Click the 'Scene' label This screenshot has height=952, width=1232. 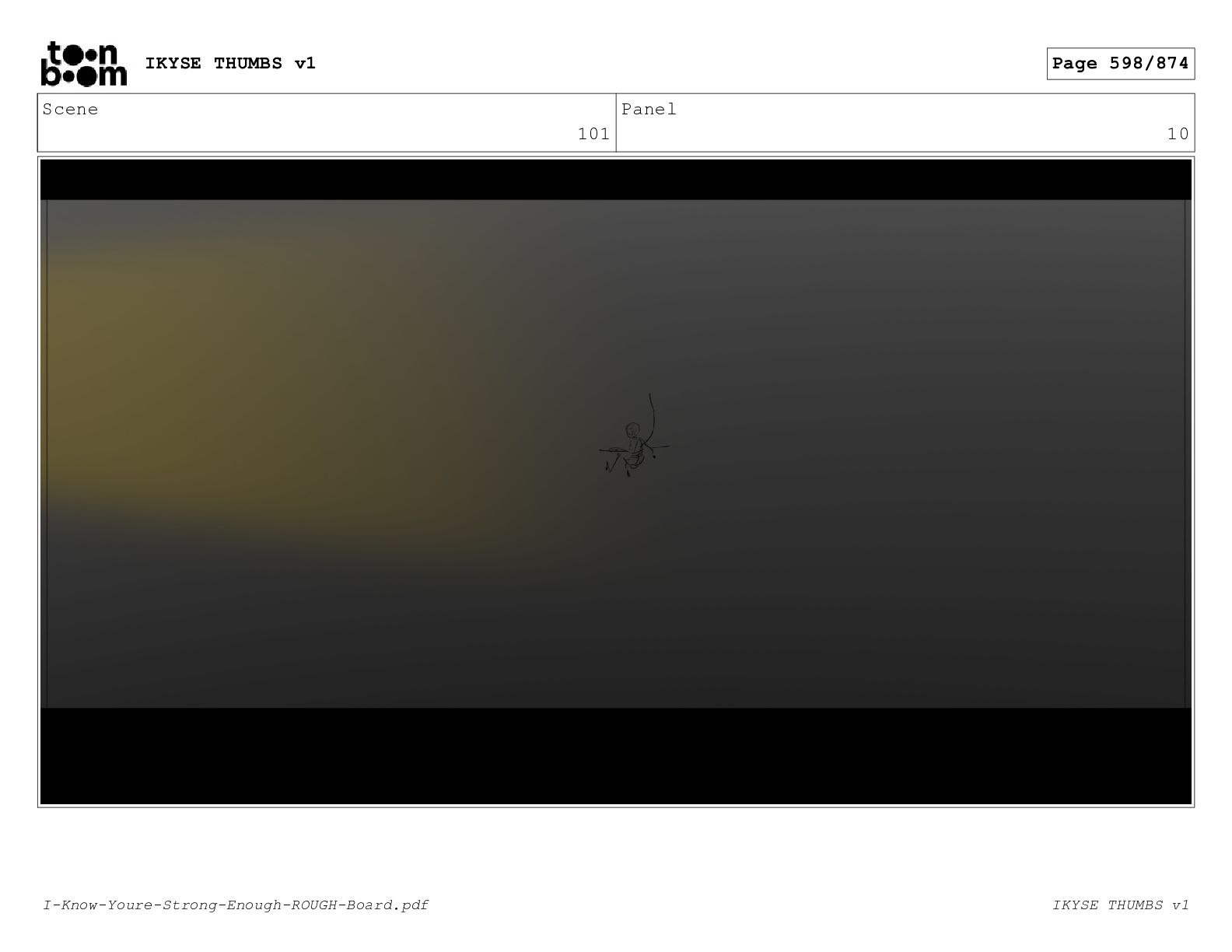pos(71,110)
